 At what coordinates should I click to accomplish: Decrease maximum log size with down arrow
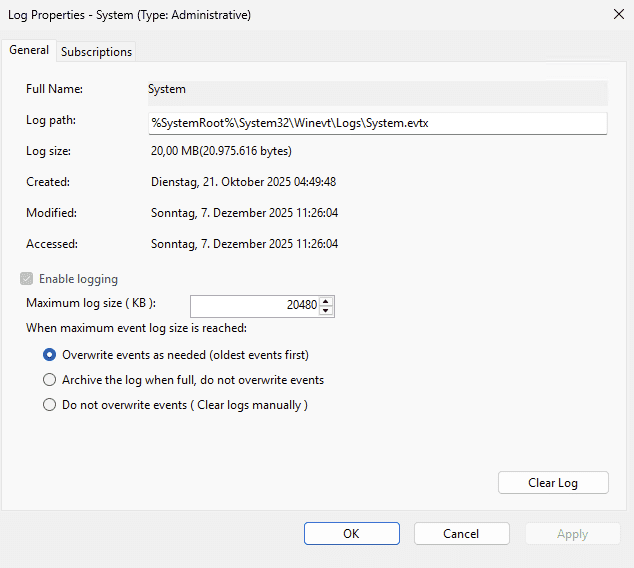pyautogui.click(x=326, y=311)
